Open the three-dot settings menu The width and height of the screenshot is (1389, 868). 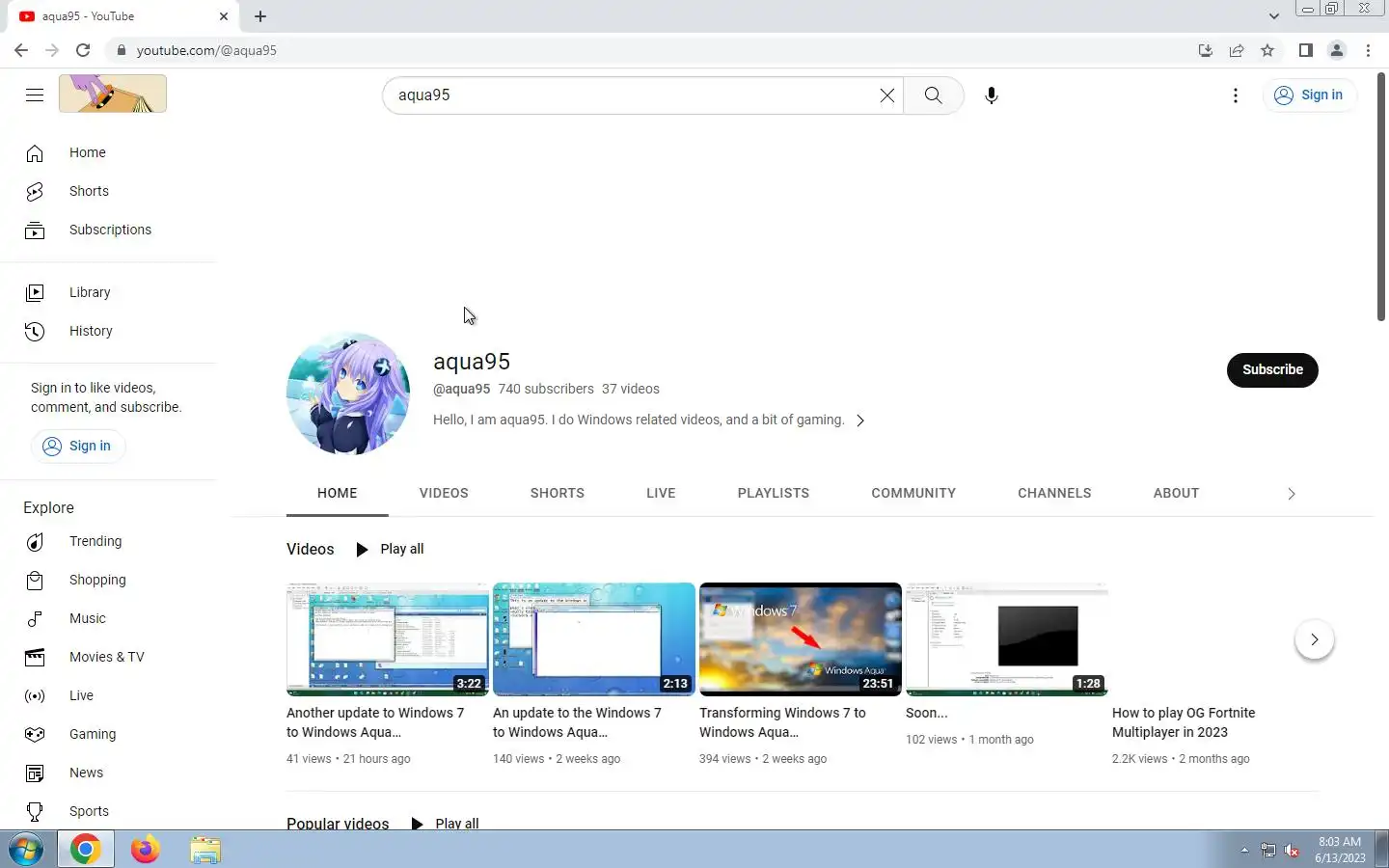click(x=1235, y=95)
